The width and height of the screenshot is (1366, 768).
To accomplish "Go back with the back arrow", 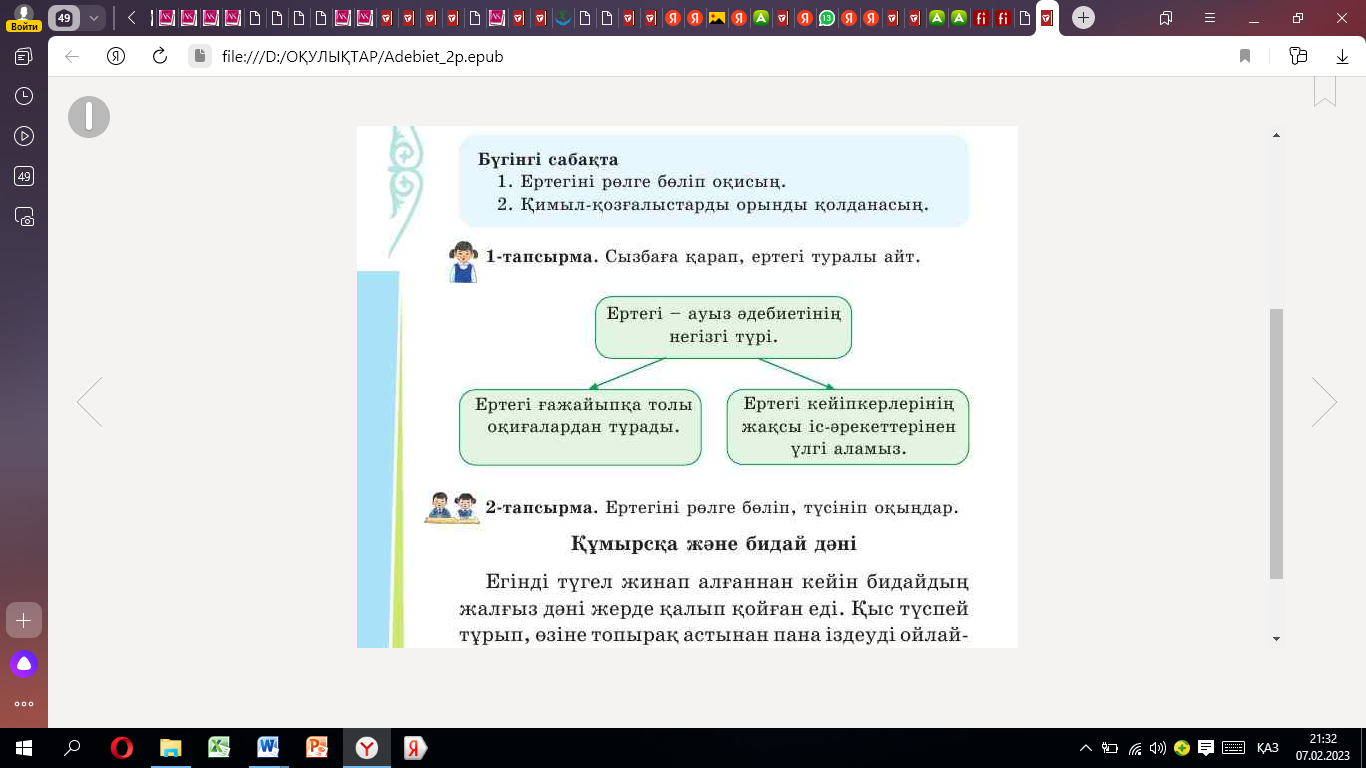I will coord(72,57).
